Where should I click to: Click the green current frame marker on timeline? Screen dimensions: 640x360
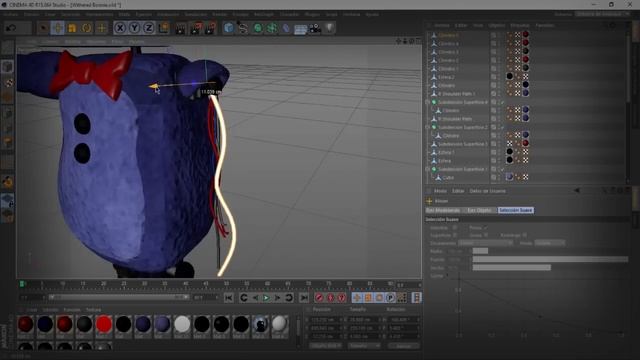(x=22, y=283)
